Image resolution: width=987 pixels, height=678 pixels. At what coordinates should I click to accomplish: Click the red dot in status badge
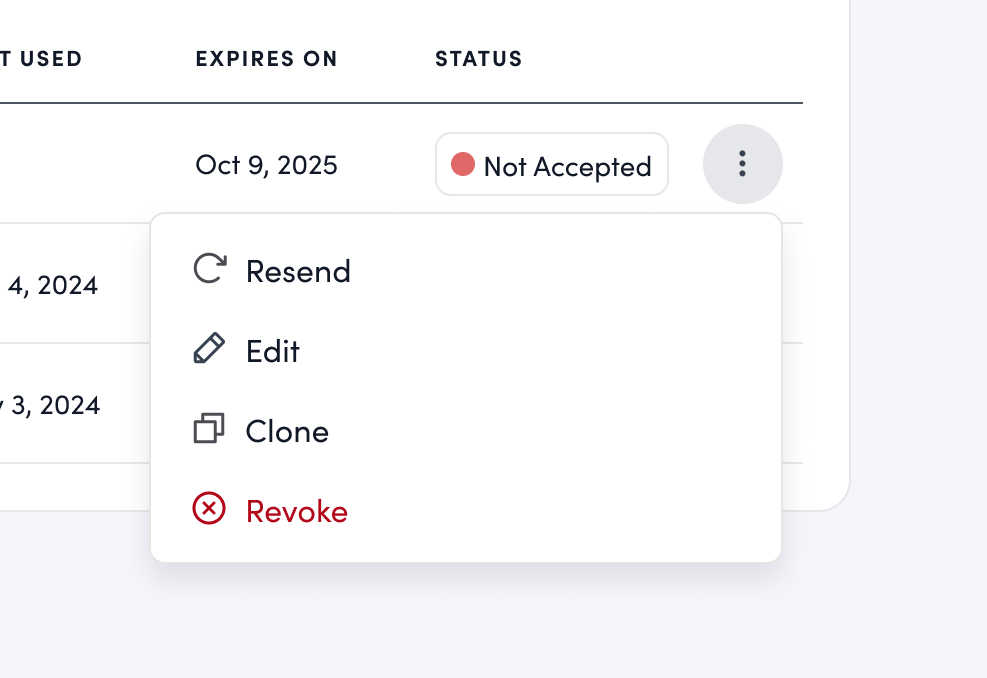tap(463, 164)
